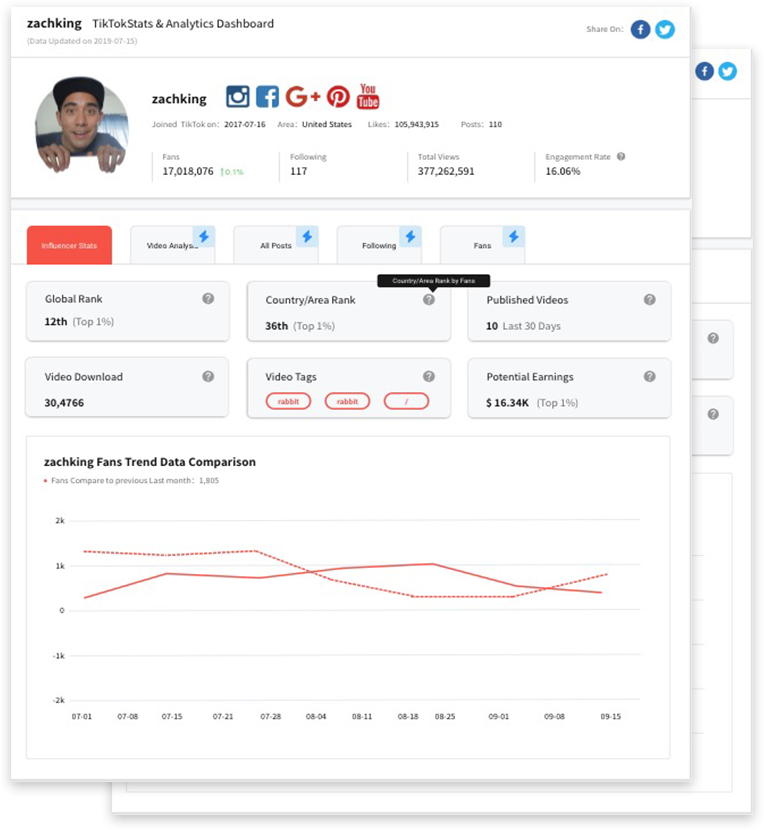This screenshot has height=830, width=764.
Task: Click Following count 117
Action: [x=299, y=171]
